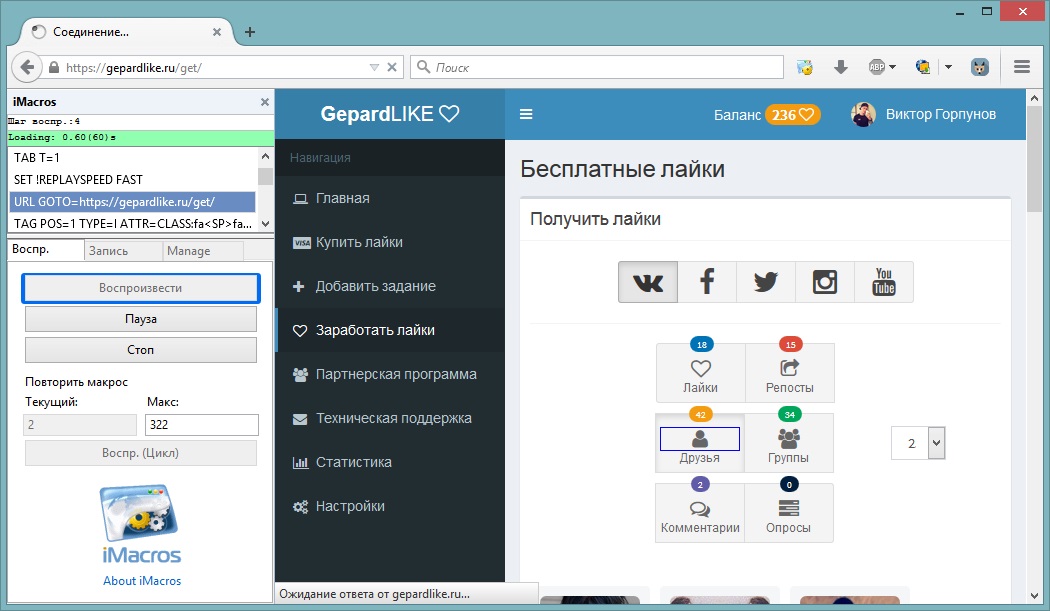Switch to the Запись tab
The height and width of the screenshot is (611, 1050).
pyautogui.click(x=123, y=251)
